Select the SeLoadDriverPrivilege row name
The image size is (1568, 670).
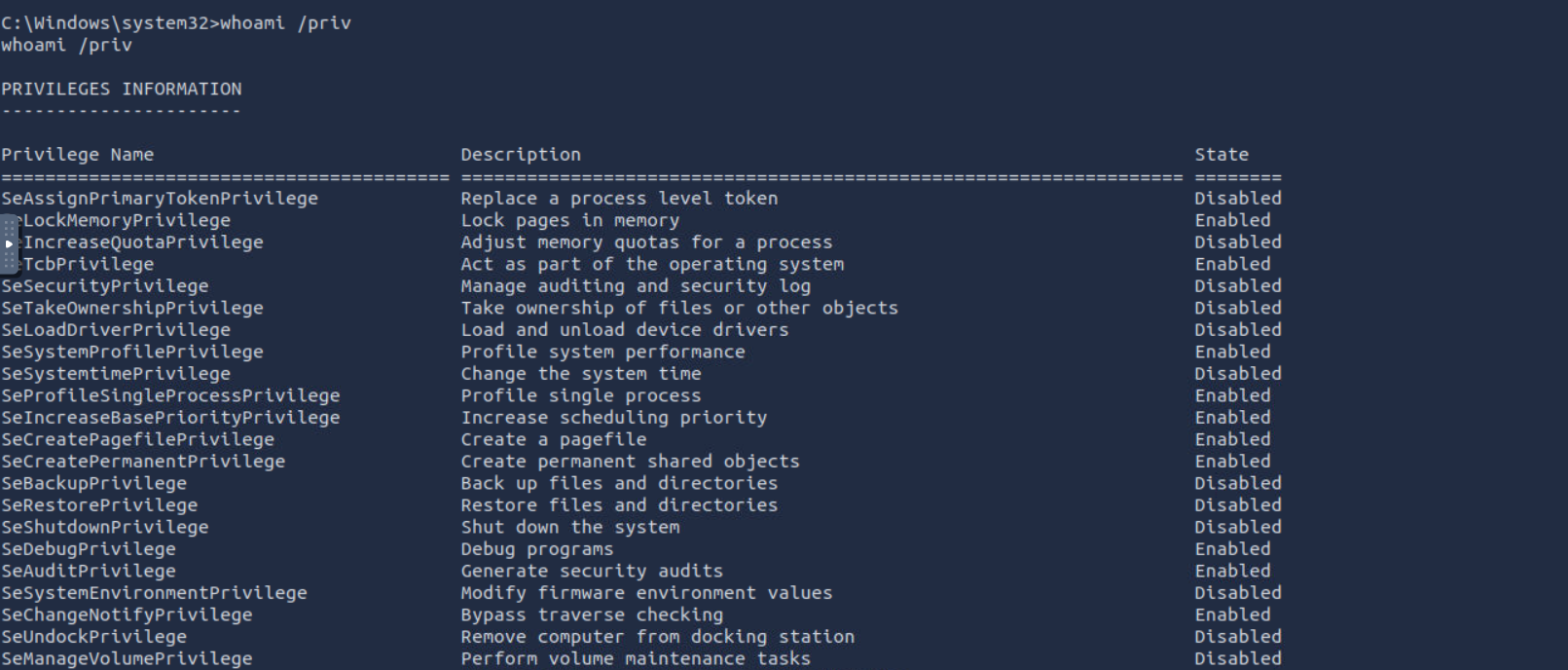pos(116,330)
